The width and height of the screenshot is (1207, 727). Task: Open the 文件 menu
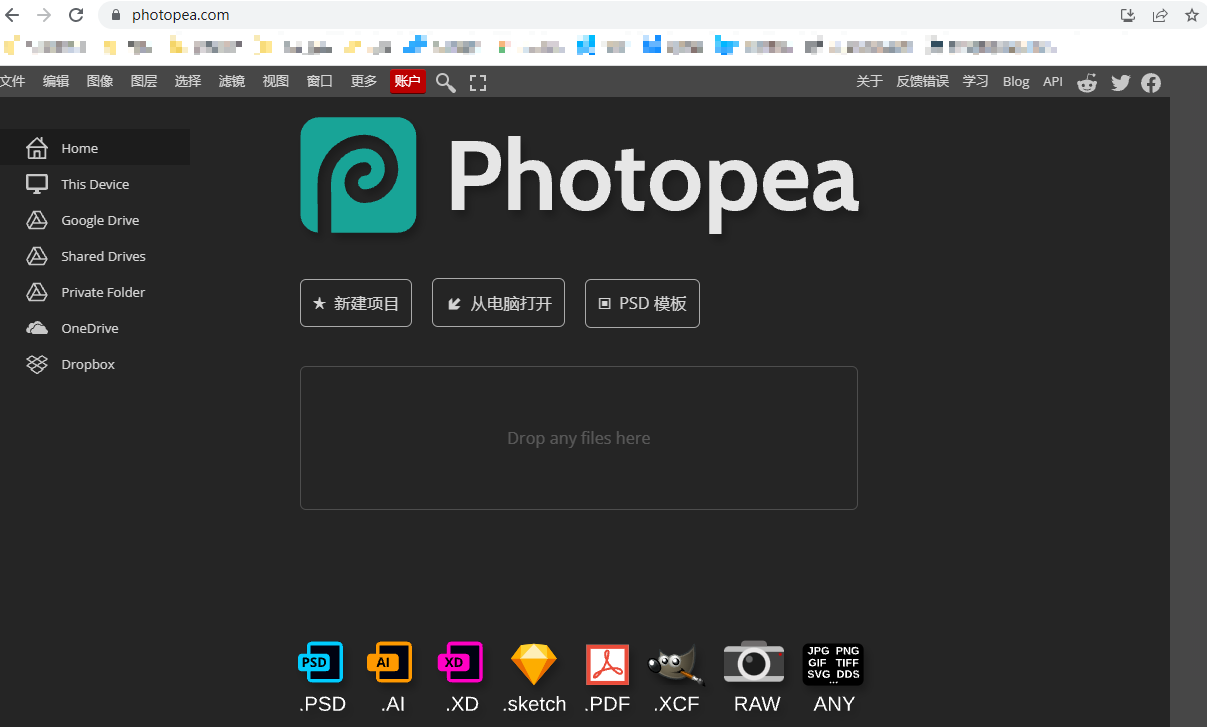point(12,82)
